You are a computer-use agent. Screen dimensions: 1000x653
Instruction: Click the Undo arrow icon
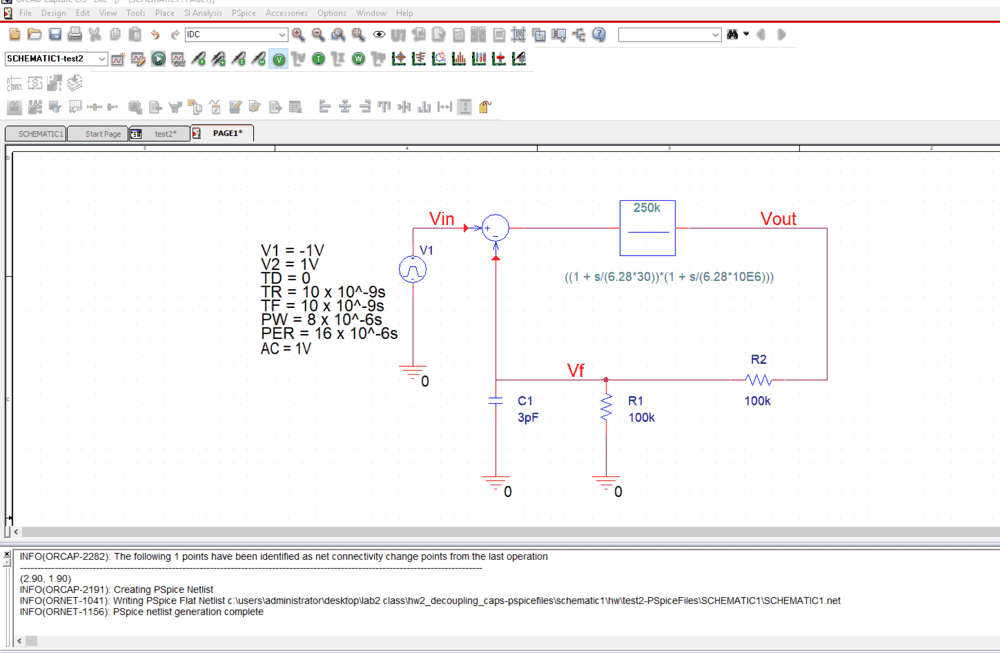155,35
